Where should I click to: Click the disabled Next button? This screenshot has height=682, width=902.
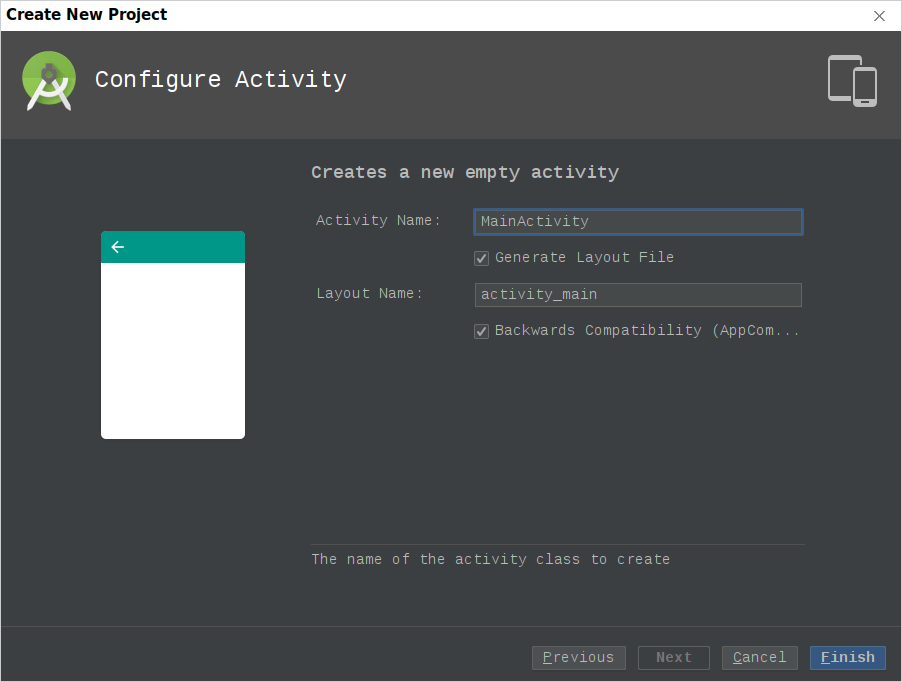coord(674,657)
